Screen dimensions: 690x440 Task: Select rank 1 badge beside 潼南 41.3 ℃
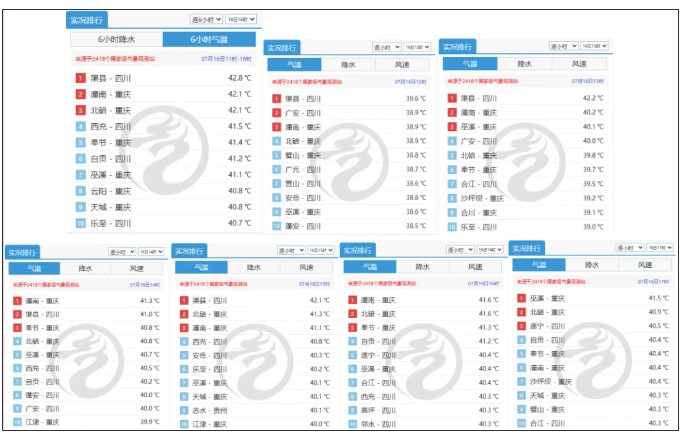pyautogui.click(x=17, y=301)
